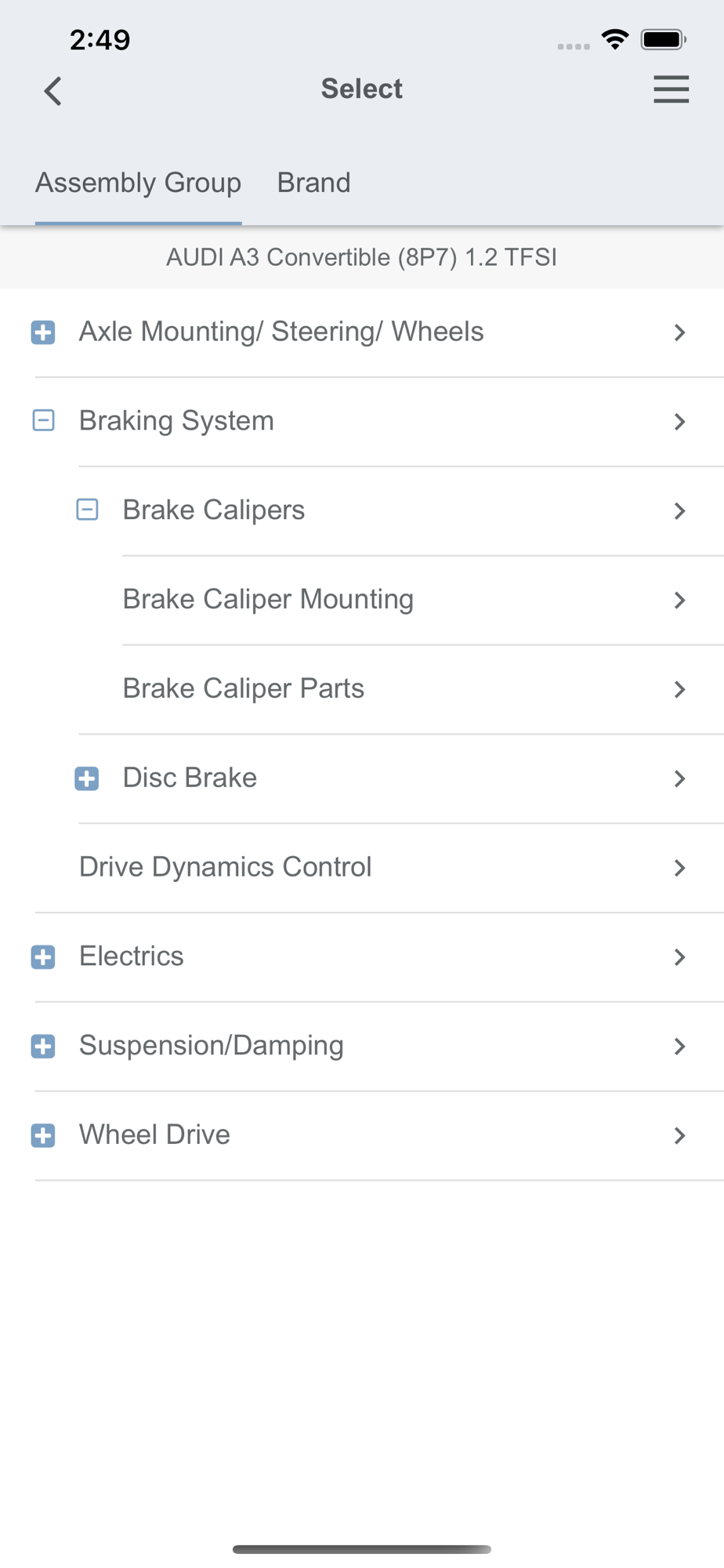Collapse Braking System minus icon
The width and height of the screenshot is (724, 1568).
pos(43,421)
